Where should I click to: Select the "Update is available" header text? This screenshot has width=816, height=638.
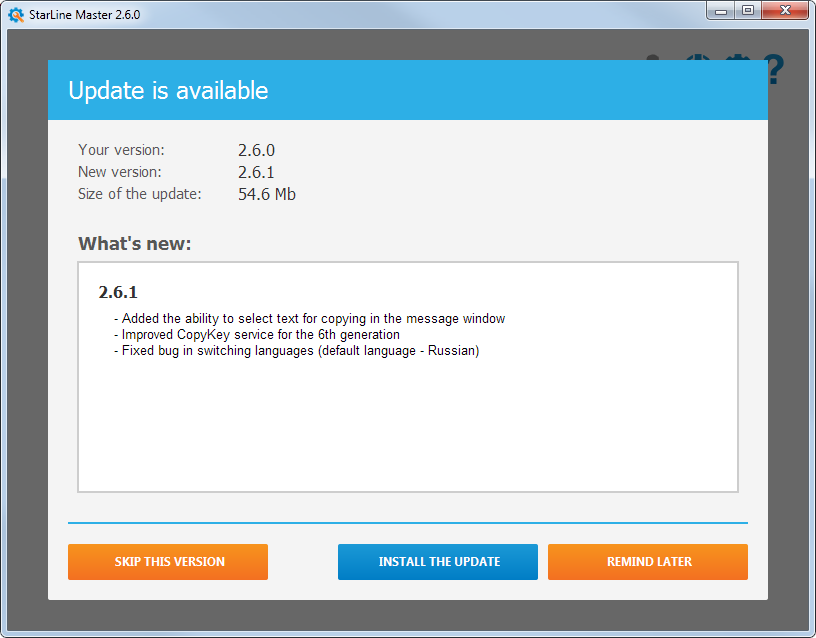168,91
